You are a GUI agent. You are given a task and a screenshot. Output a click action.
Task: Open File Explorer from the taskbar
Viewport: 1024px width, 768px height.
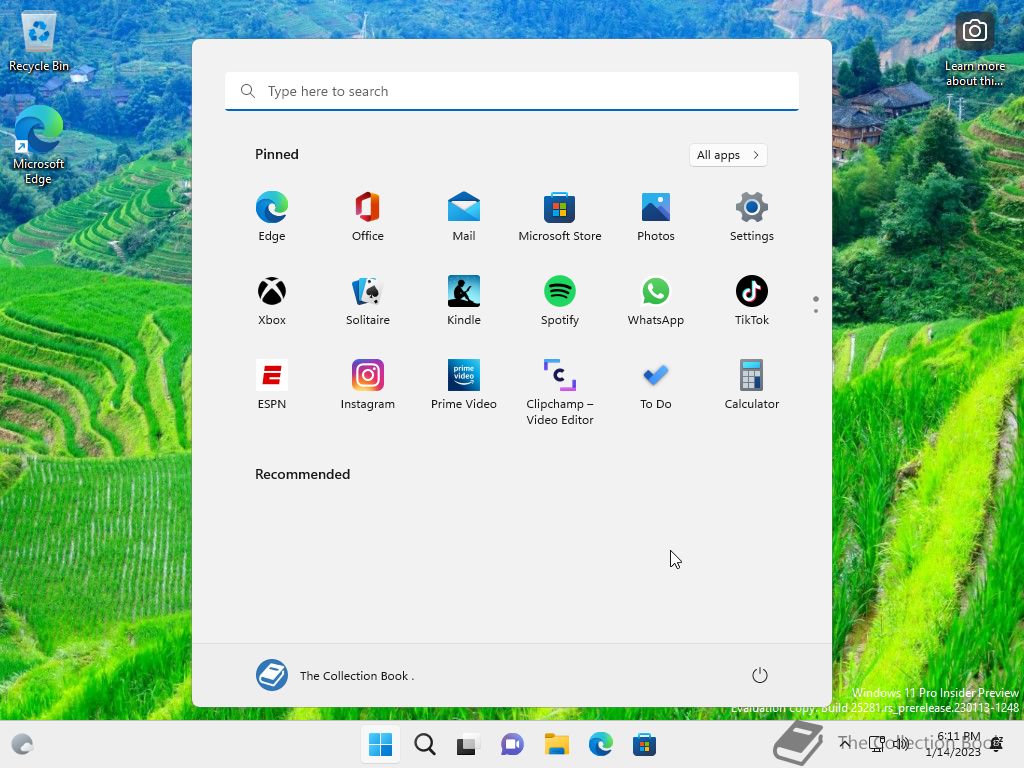556,744
